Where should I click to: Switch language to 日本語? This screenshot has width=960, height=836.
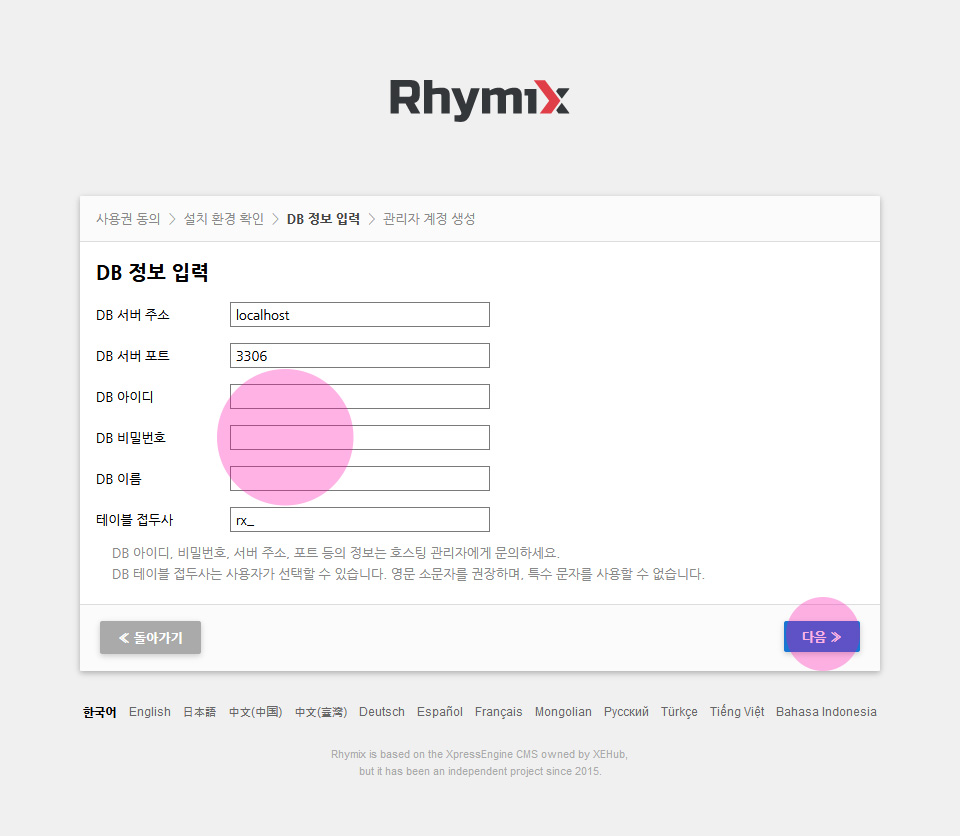(x=200, y=712)
